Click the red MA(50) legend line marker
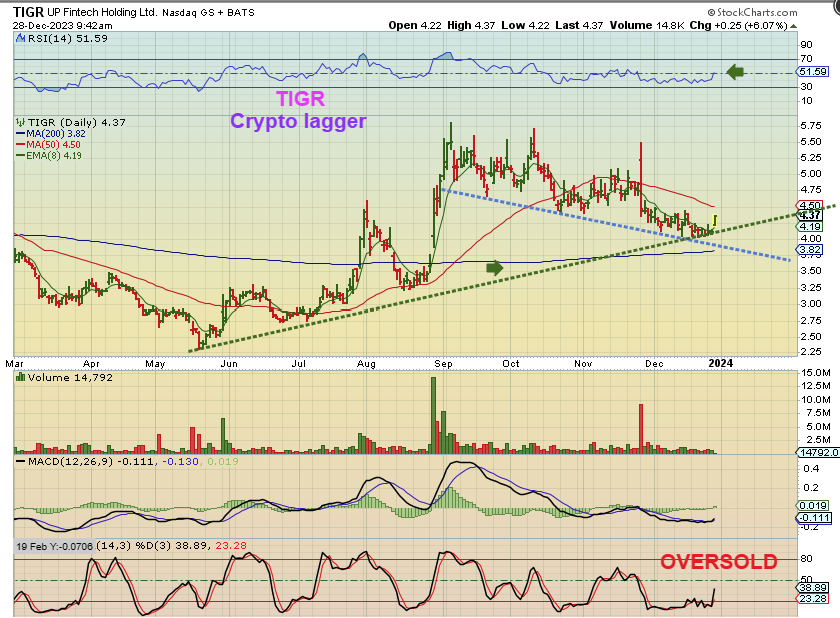 tap(20, 144)
